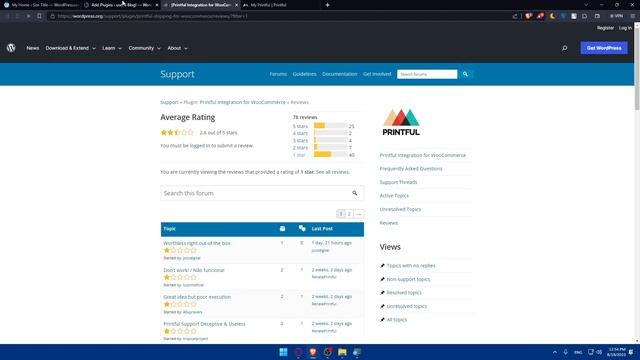640x360 pixels.
Task: Click the 'See all reviews' link
Action: 332,172
